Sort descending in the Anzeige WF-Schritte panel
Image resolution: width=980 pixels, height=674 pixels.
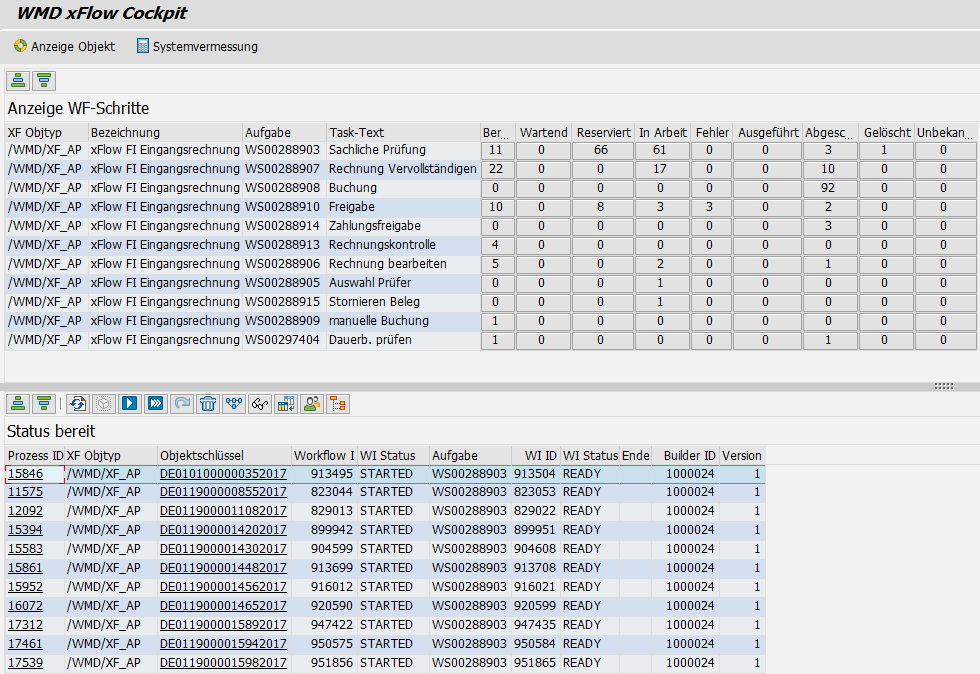[43, 81]
